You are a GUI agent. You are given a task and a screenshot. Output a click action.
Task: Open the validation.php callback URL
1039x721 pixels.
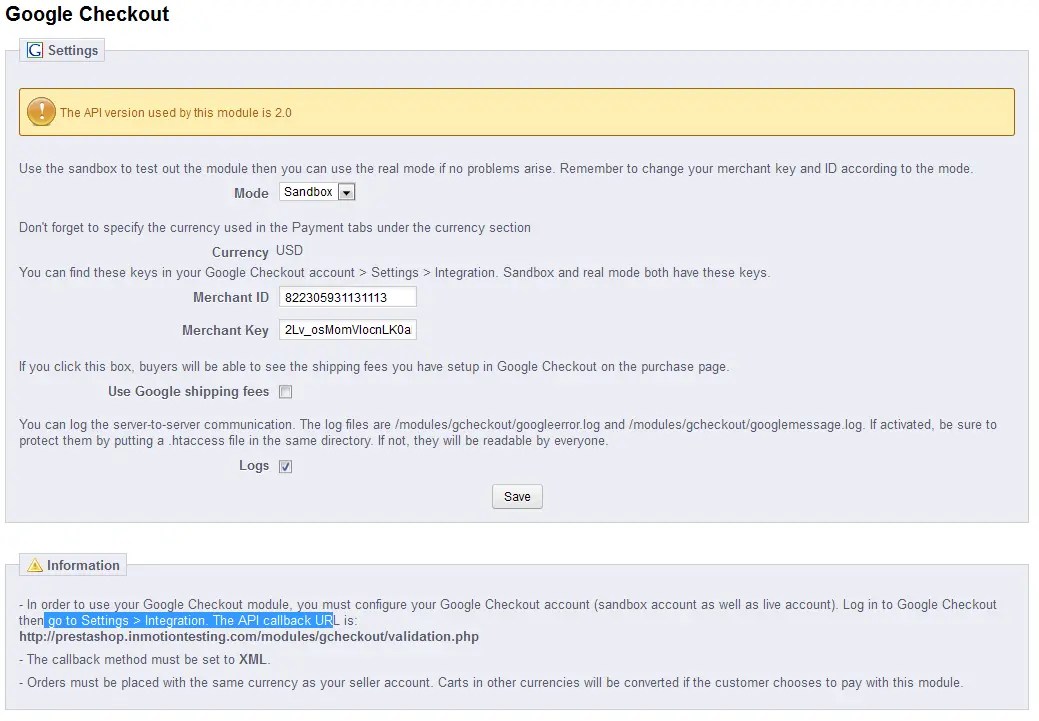248,636
